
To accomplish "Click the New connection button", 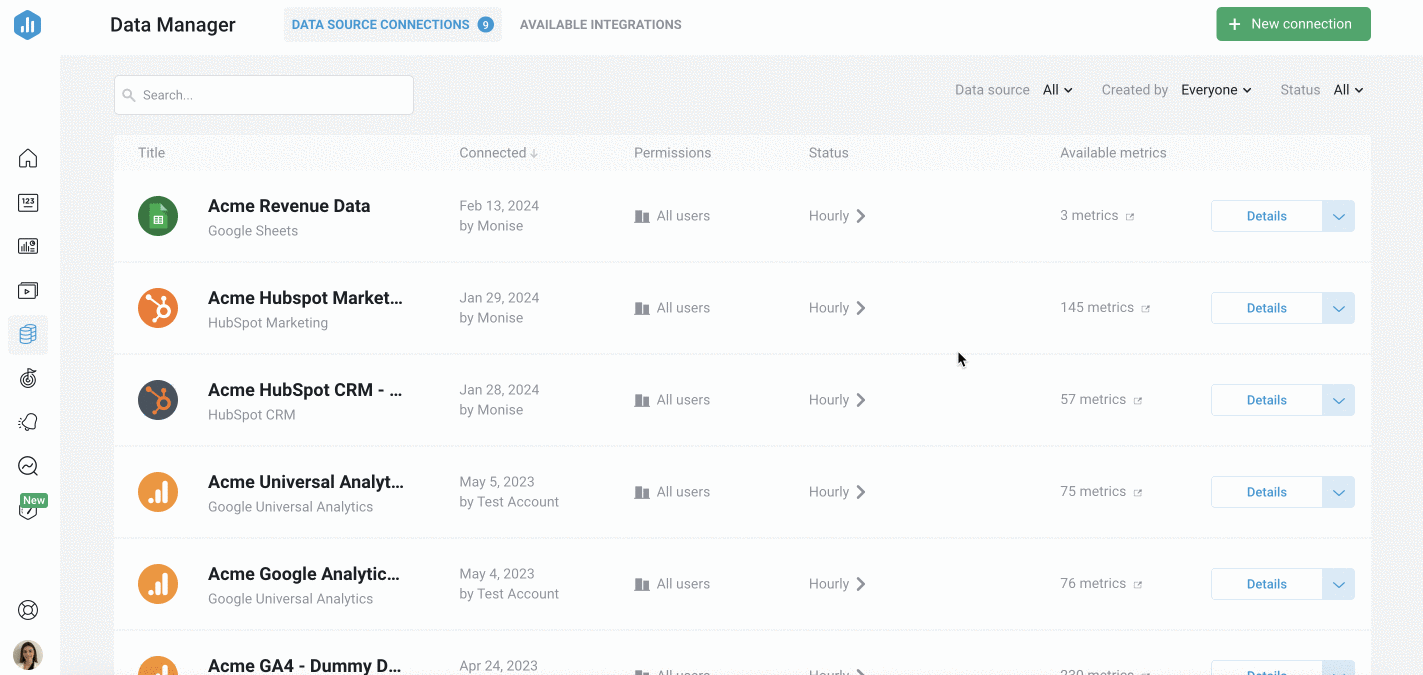I will (1293, 24).
